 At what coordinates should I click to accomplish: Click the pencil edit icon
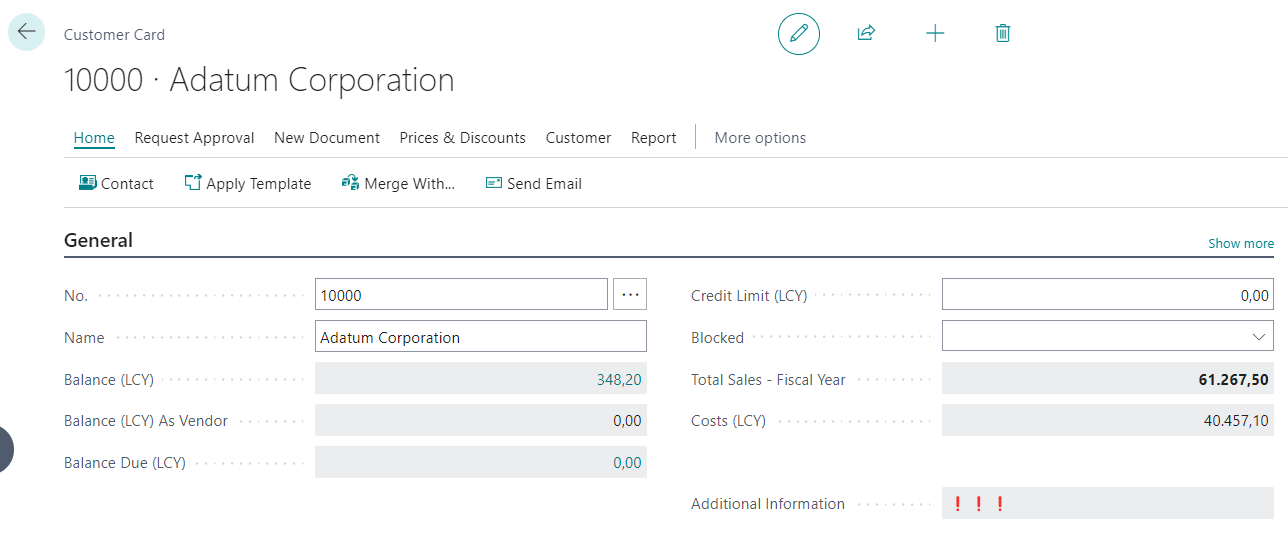pos(798,34)
